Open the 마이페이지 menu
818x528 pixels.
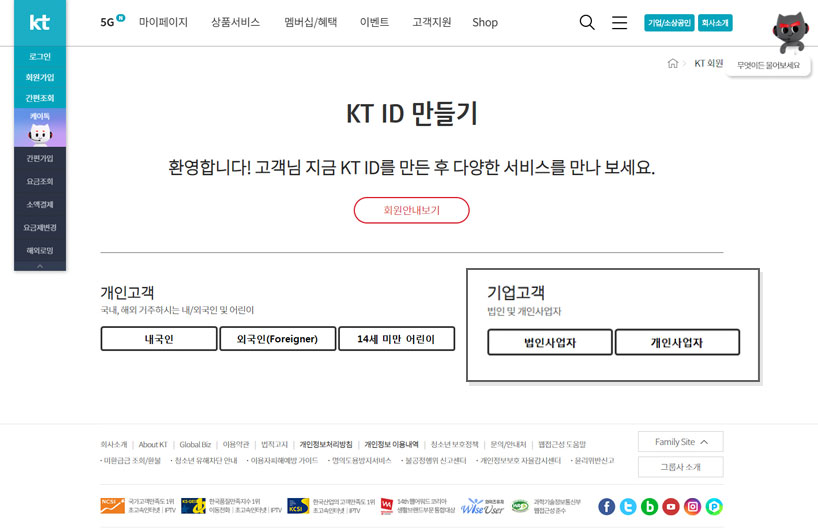coord(163,22)
